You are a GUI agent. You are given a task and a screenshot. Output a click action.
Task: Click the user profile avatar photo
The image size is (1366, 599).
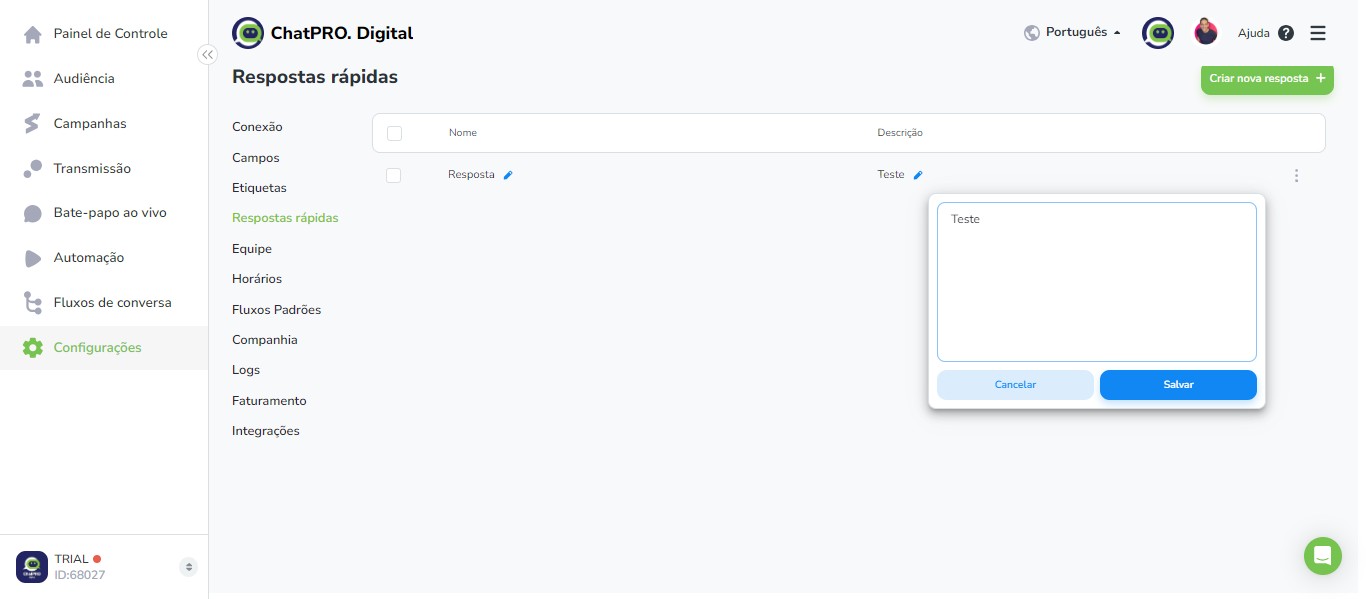point(1206,32)
